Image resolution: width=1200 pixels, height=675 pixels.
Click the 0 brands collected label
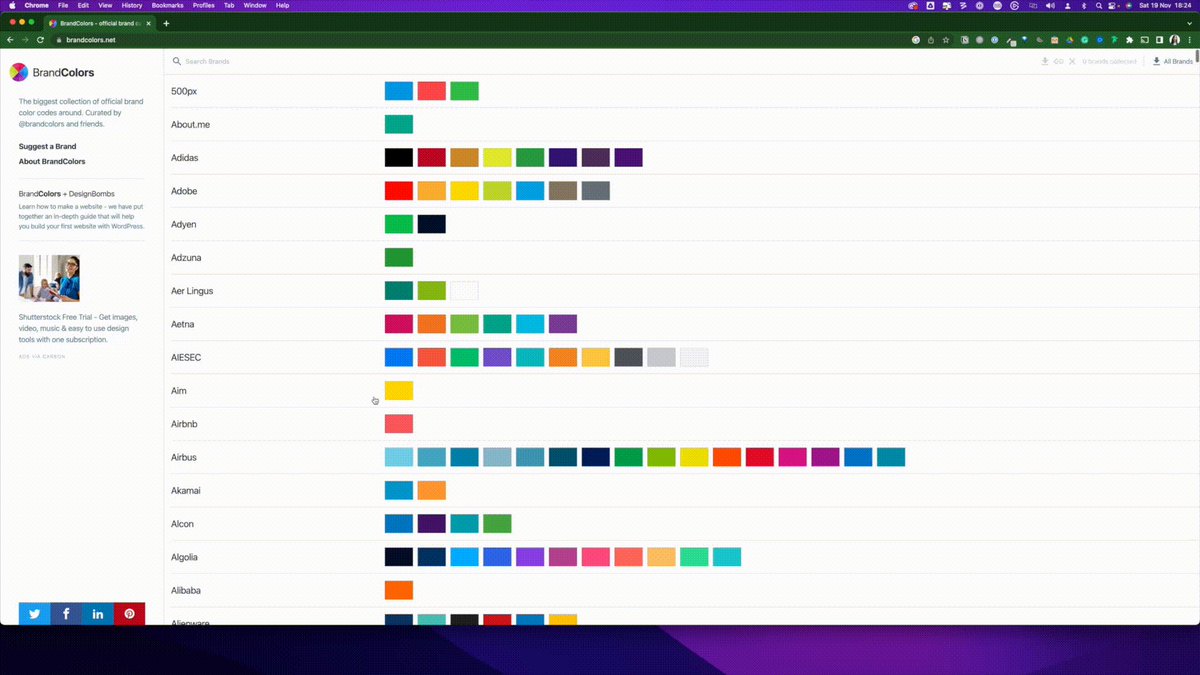coord(1109,61)
